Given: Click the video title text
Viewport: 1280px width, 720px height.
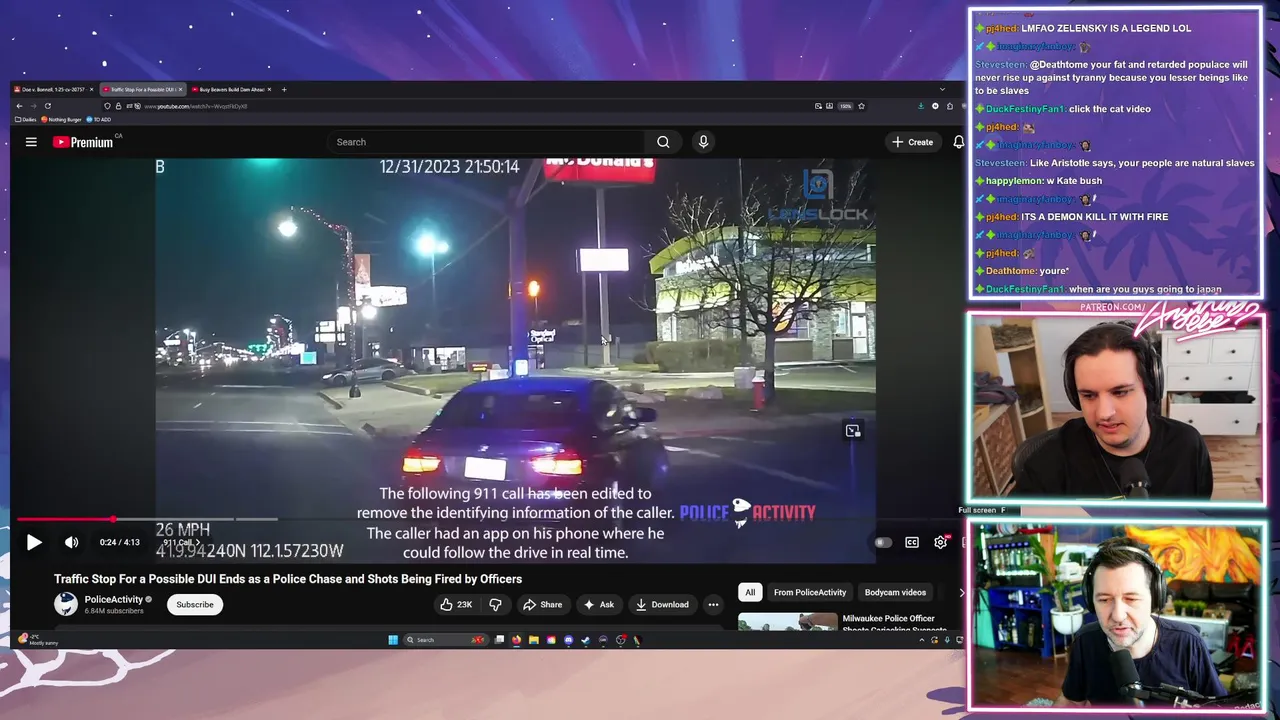Looking at the screenshot, I should click(x=288, y=579).
